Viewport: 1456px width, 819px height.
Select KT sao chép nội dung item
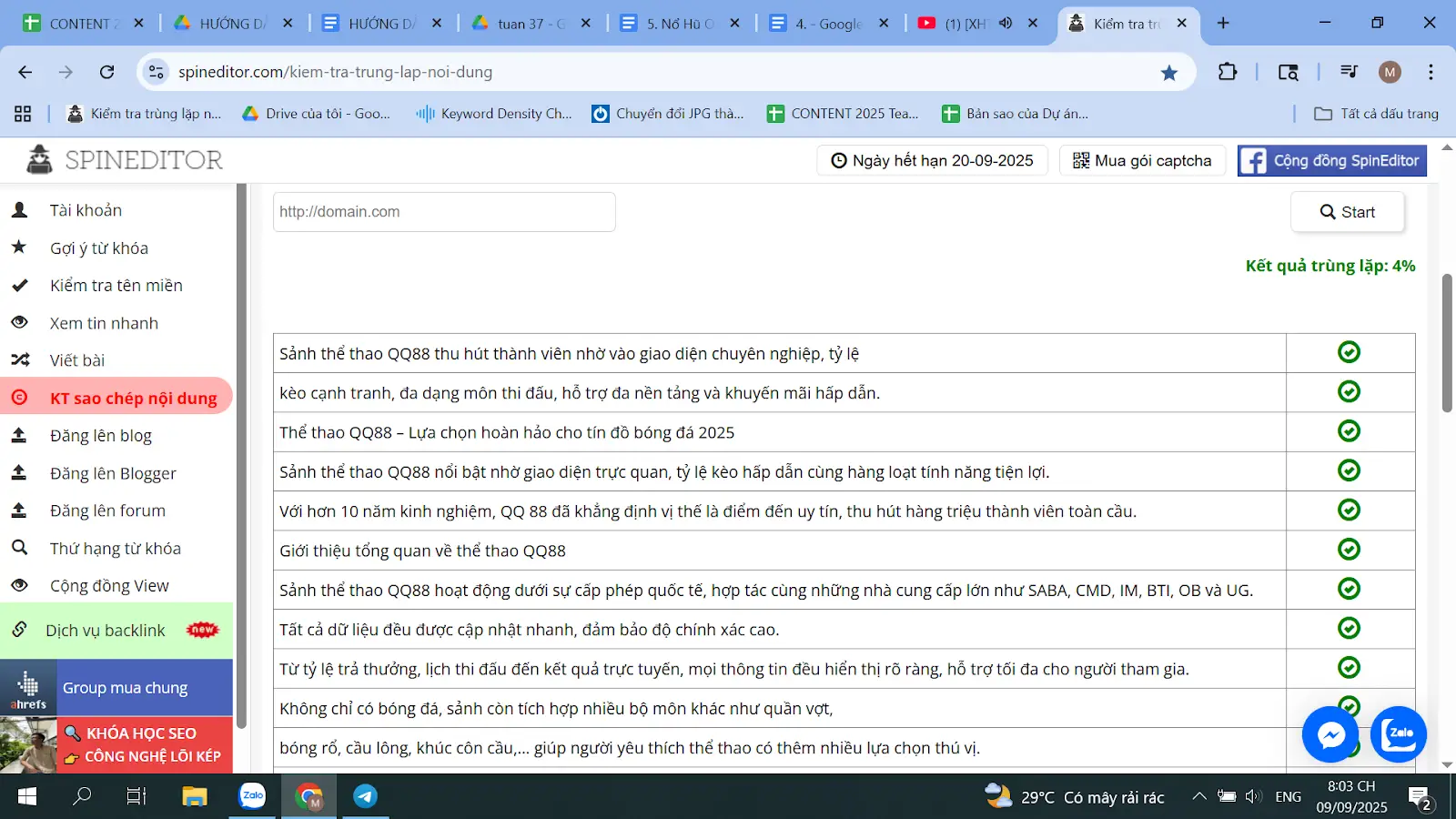coord(116,398)
